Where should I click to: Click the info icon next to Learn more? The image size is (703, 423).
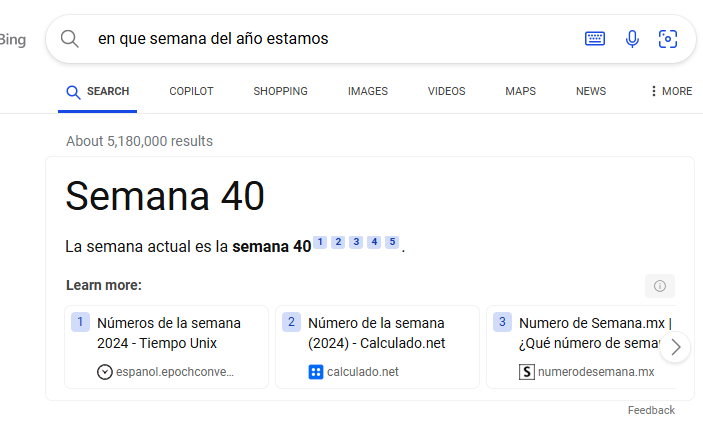[x=660, y=286]
